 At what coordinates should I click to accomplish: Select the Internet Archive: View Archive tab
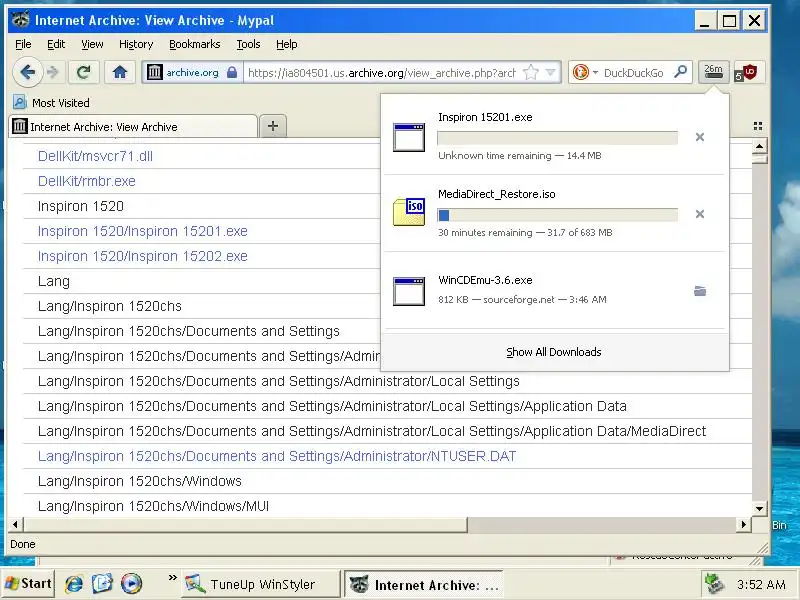click(x=133, y=127)
